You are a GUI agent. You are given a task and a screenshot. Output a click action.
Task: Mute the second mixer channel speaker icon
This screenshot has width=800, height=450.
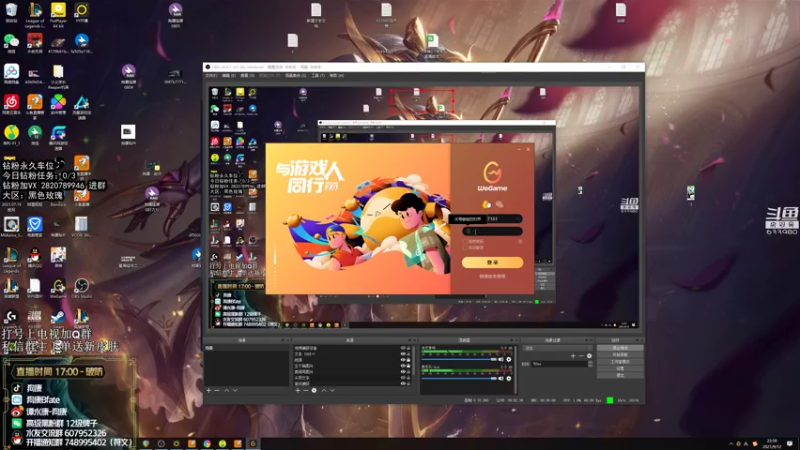coord(501,378)
